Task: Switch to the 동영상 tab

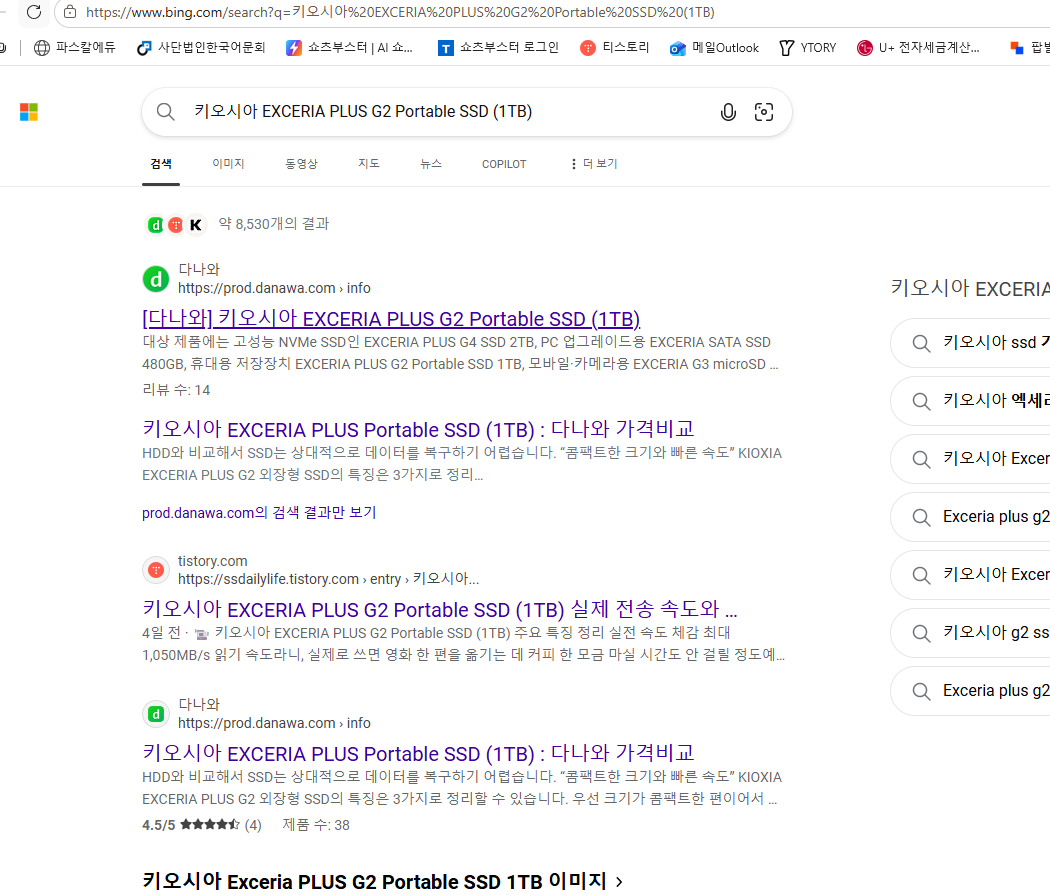Action: (x=301, y=164)
